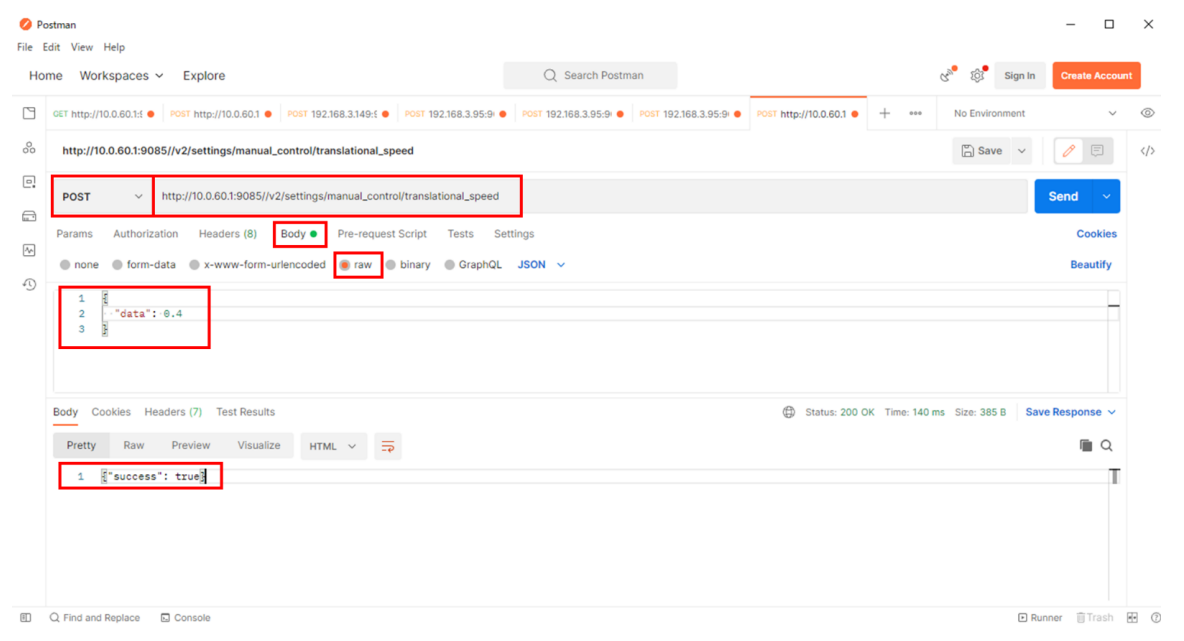Switch to the Pre-request Script tab
Screen dimensions: 1184x641
[x=382, y=234]
